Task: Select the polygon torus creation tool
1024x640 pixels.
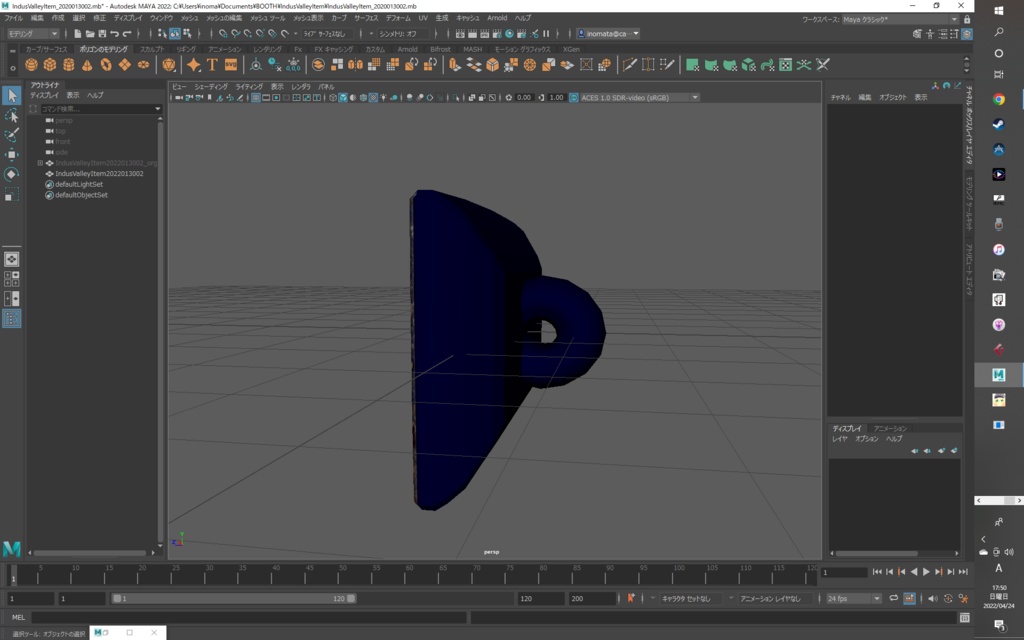Action: (x=106, y=64)
